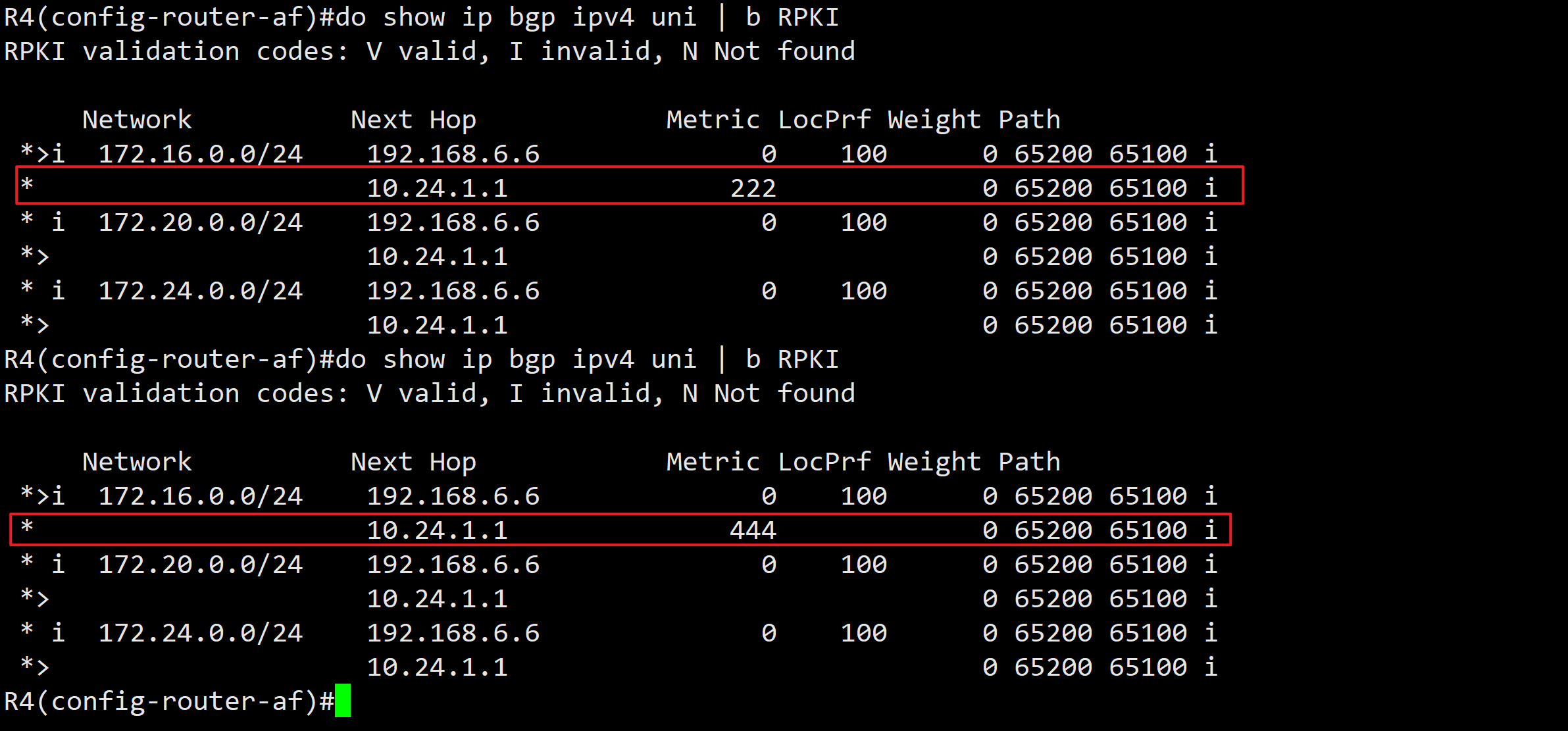The image size is (1568, 731).
Task: Click 172.24.0.0/24 in the second table
Action: (200, 633)
